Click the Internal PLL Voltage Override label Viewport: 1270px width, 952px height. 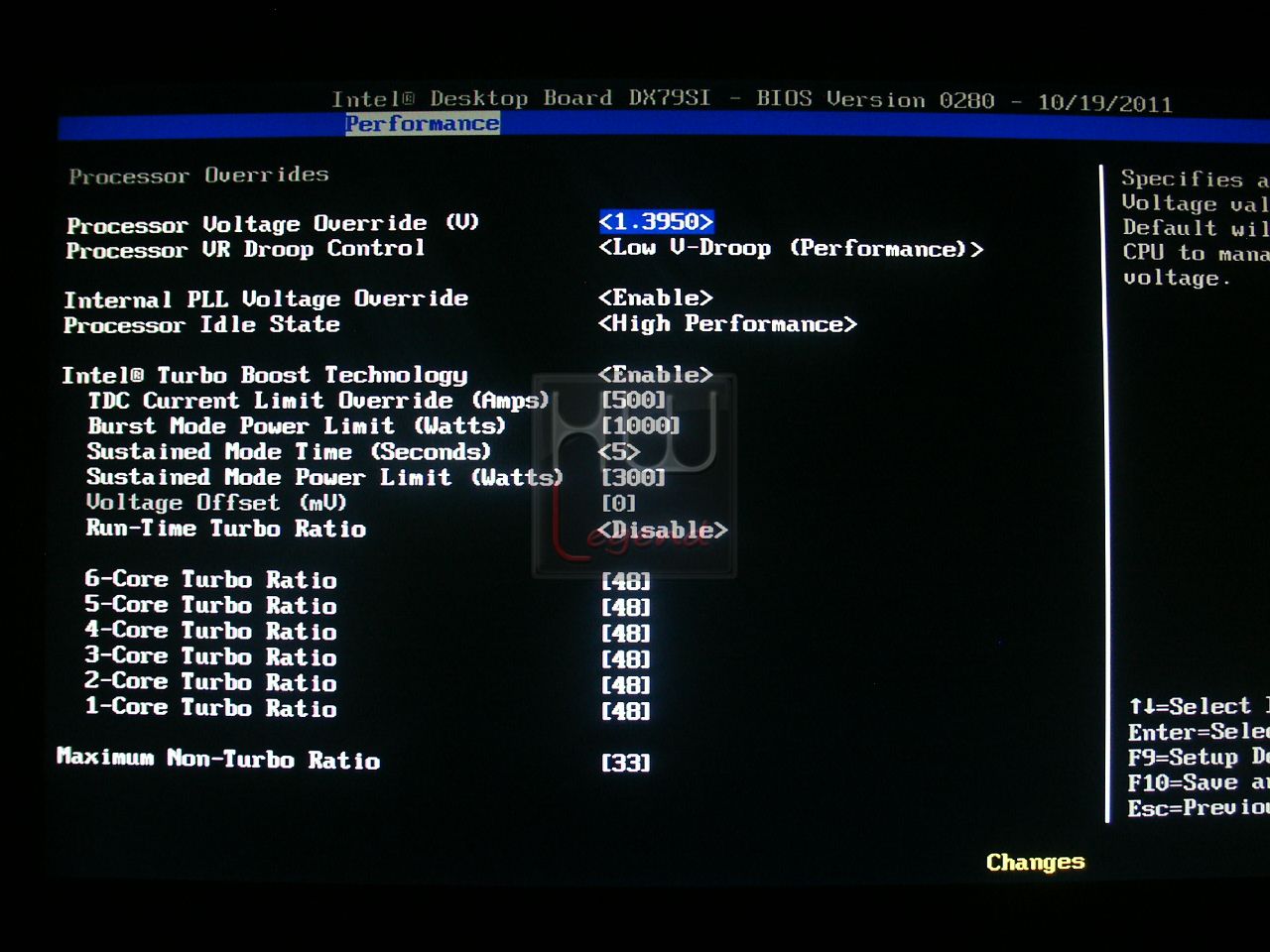tap(266, 298)
